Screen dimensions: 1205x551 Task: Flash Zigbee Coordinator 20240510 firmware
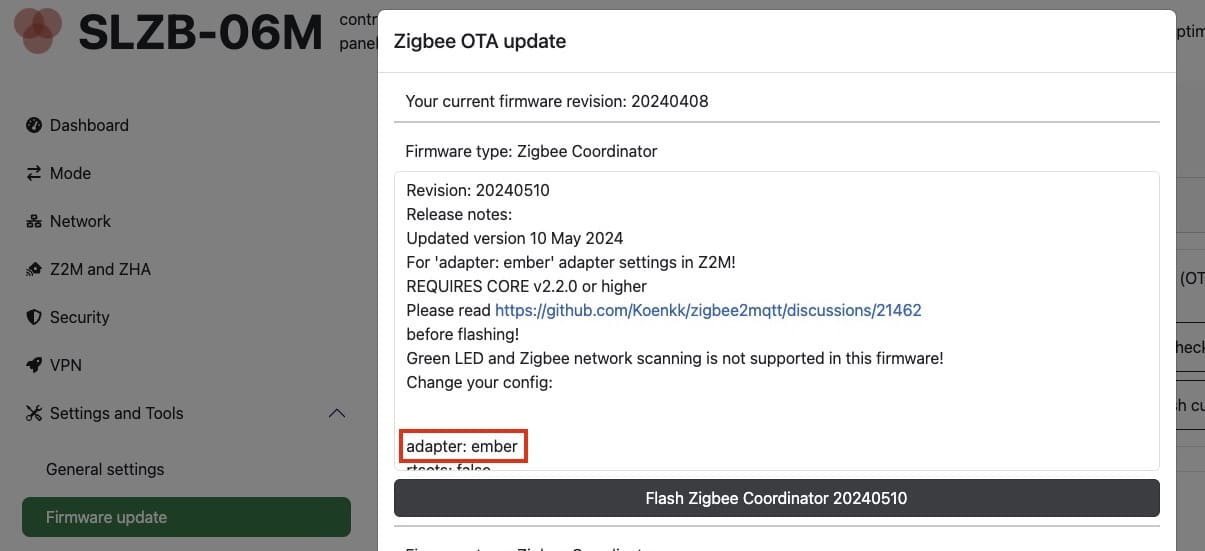776,498
